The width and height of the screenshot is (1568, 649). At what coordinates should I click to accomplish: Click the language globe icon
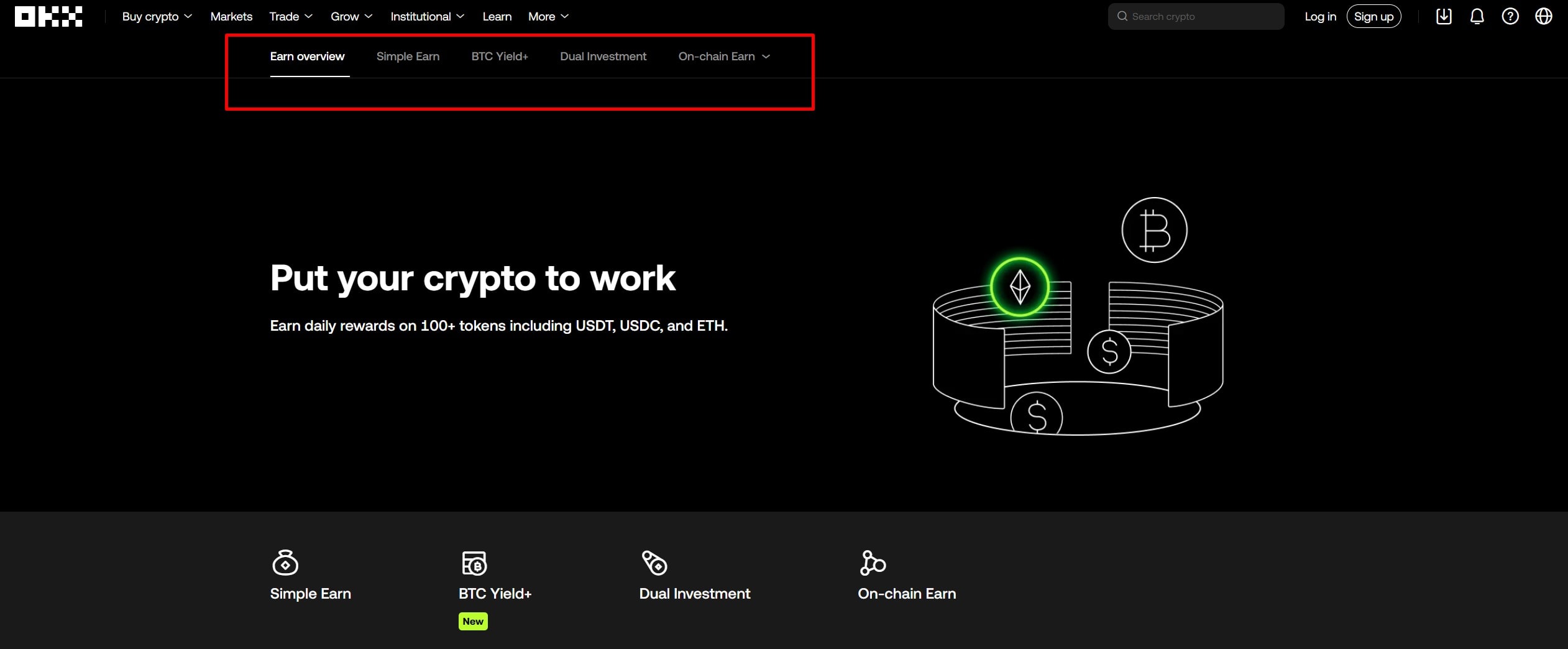[1544, 16]
